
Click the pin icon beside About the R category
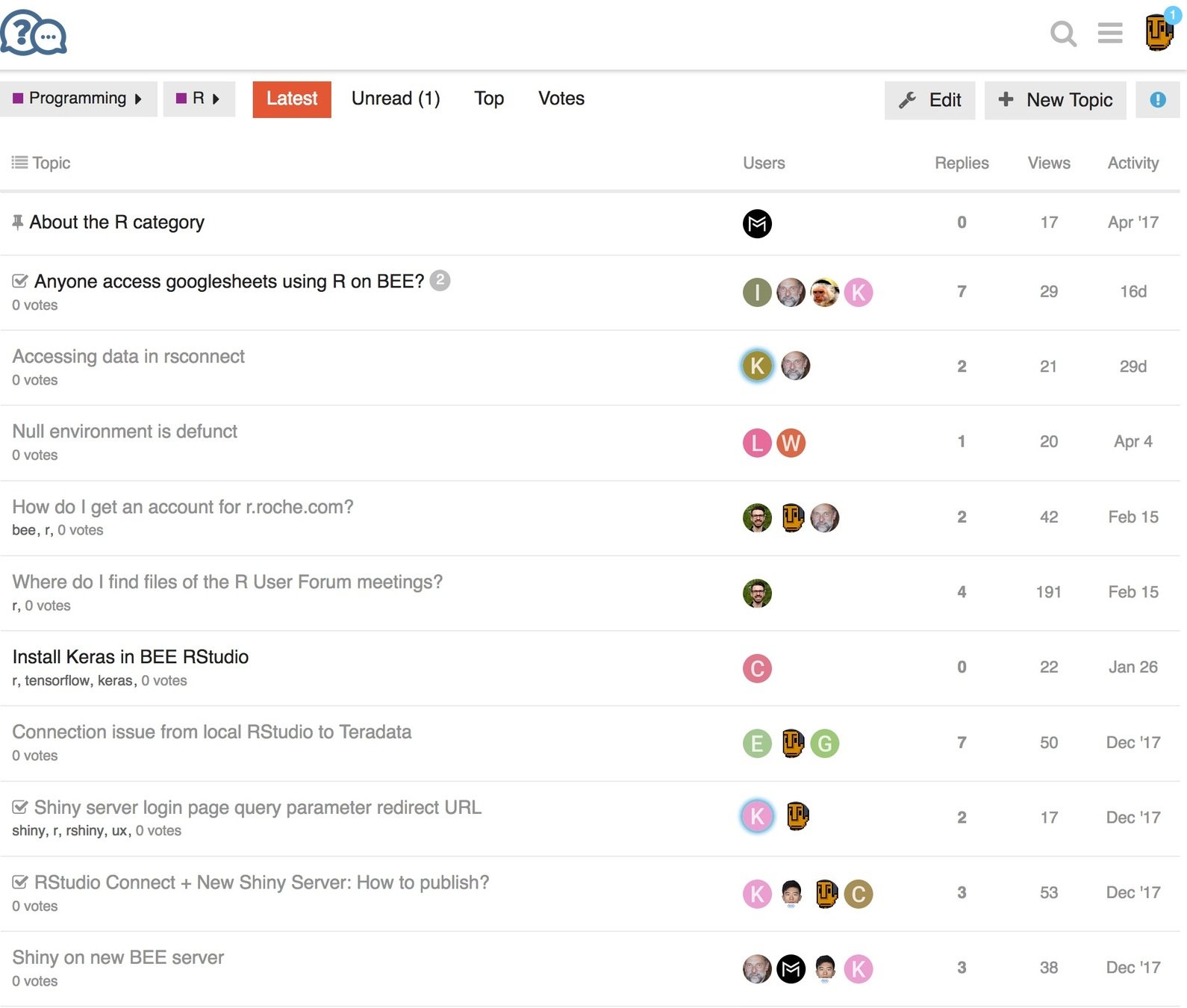coord(18,223)
